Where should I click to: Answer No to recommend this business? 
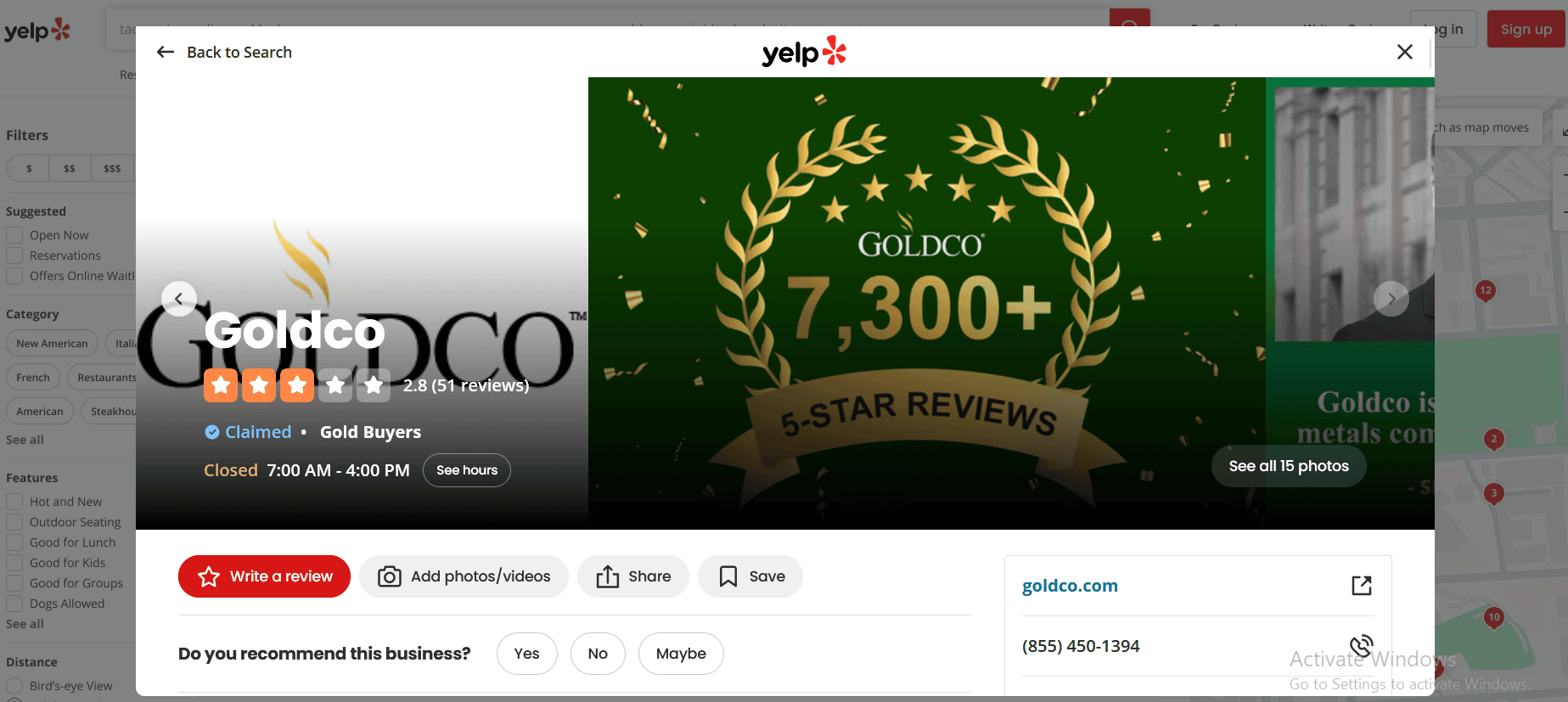tap(598, 654)
